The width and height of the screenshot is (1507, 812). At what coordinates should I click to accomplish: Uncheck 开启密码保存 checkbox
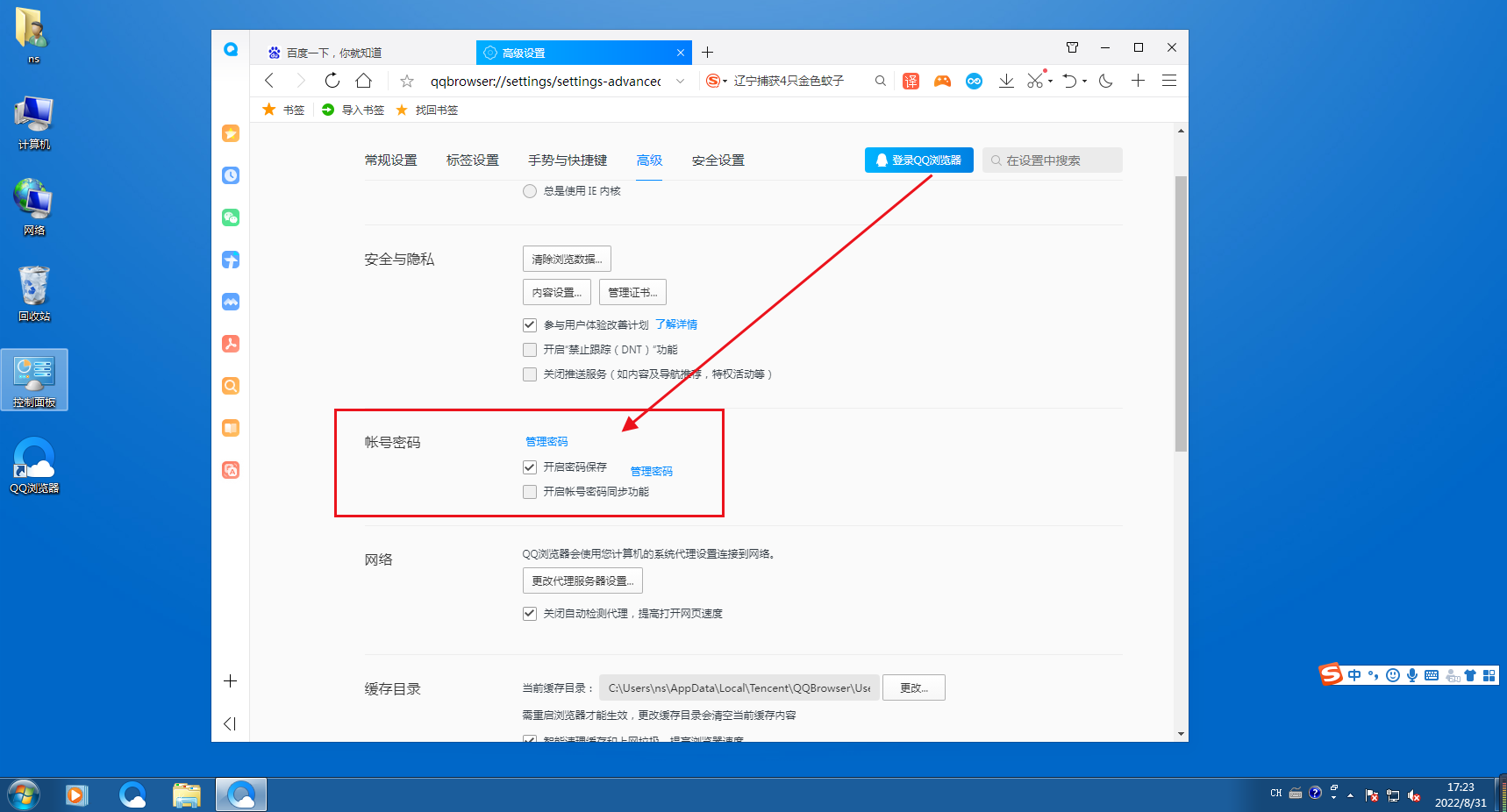pos(530,467)
